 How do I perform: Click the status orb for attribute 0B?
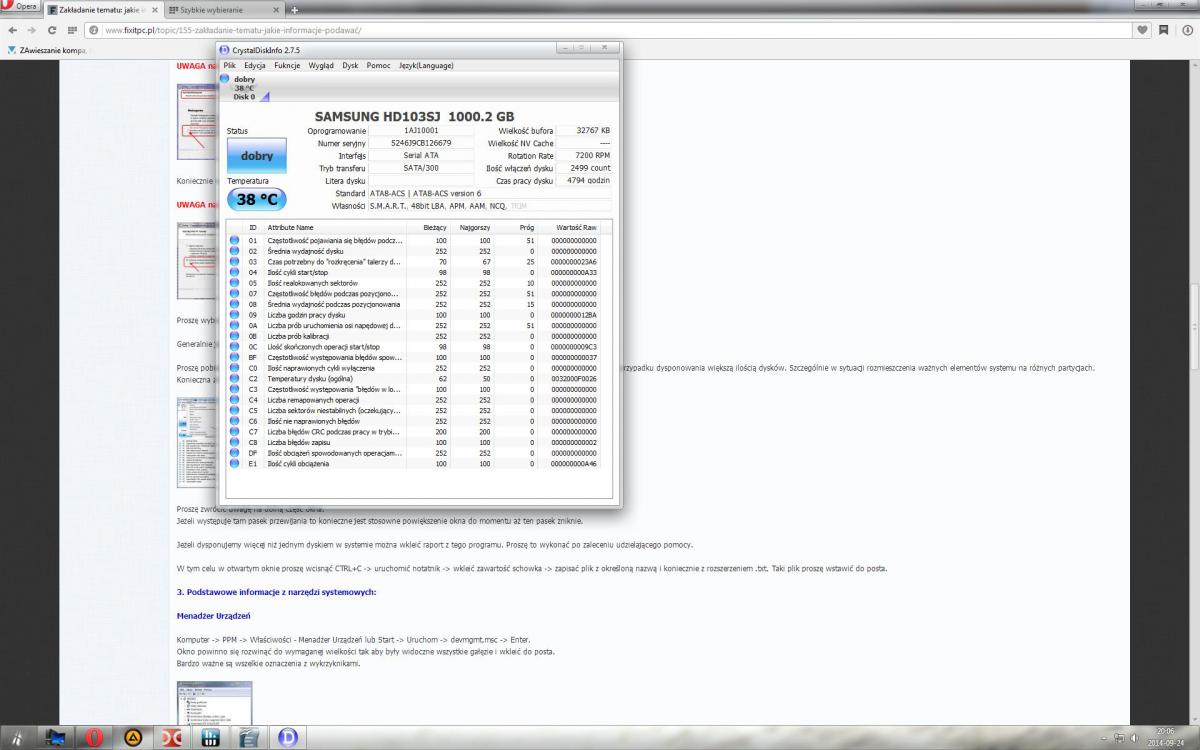[234, 336]
